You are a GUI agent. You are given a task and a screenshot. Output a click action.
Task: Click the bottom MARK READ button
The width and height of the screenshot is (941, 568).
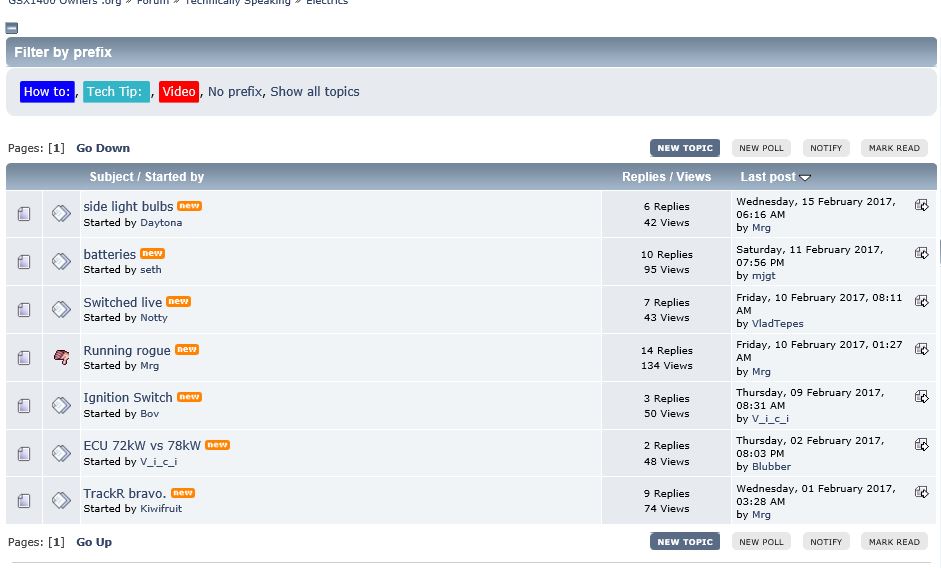tap(894, 542)
